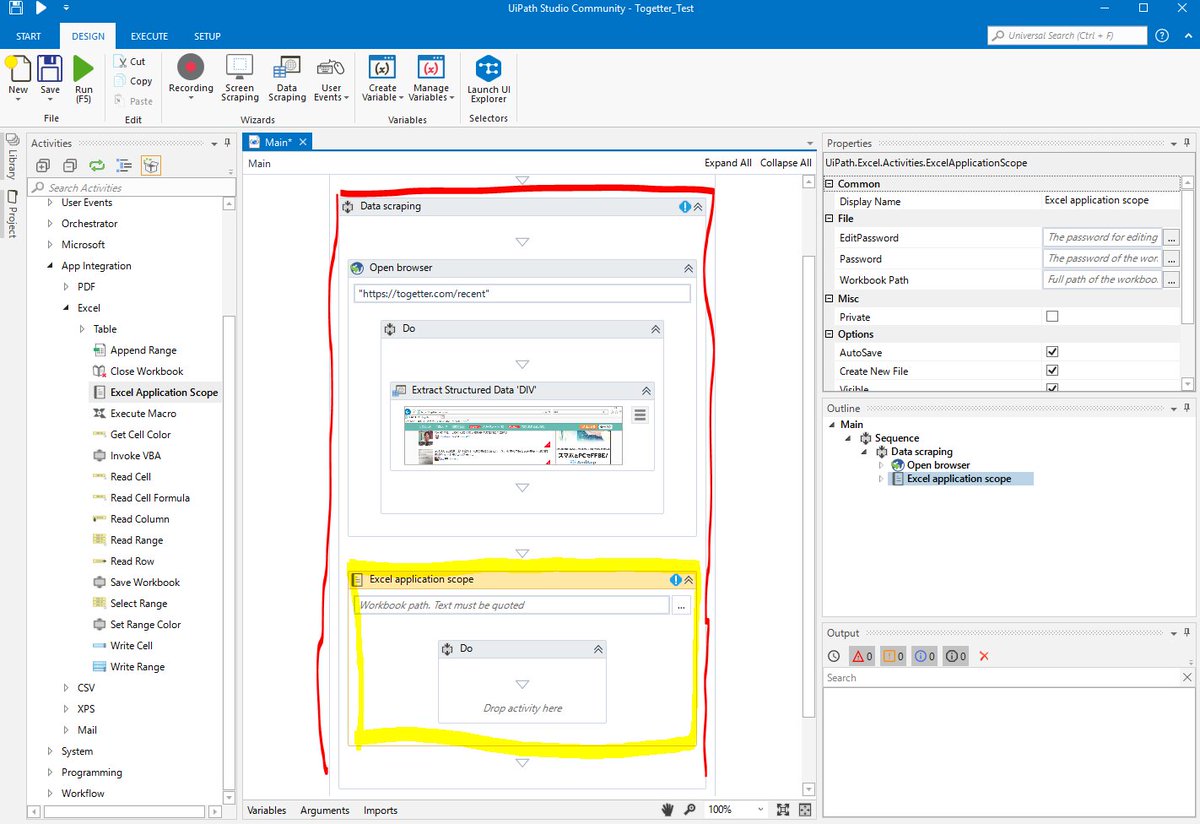Click the zoom magnifier icon at the canvas bottom

pos(689,809)
